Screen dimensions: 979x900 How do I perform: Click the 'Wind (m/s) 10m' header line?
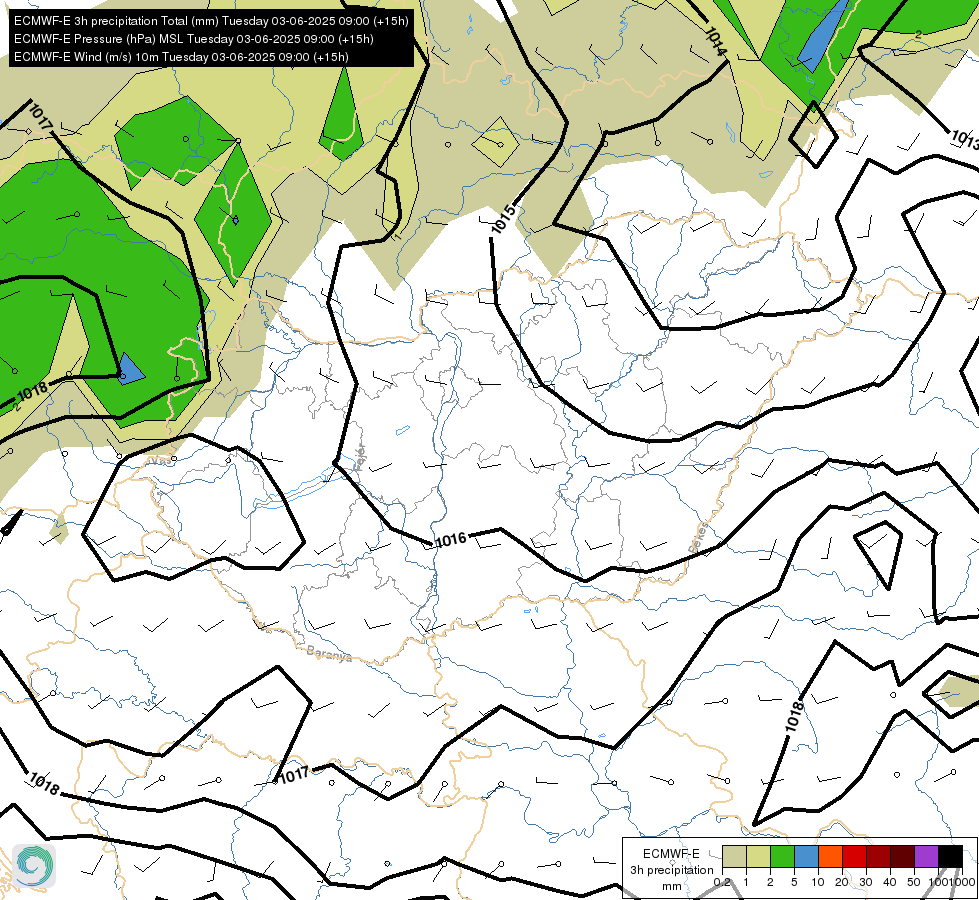(180, 57)
